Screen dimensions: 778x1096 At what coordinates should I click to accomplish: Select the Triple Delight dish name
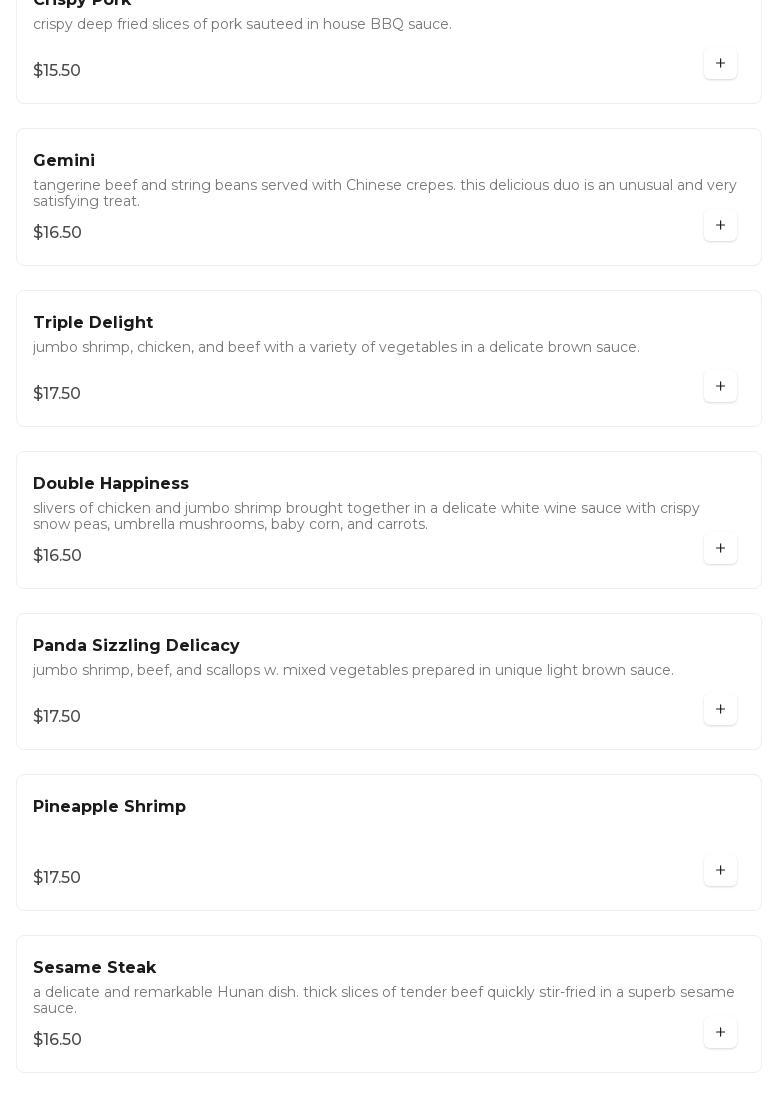point(93,323)
